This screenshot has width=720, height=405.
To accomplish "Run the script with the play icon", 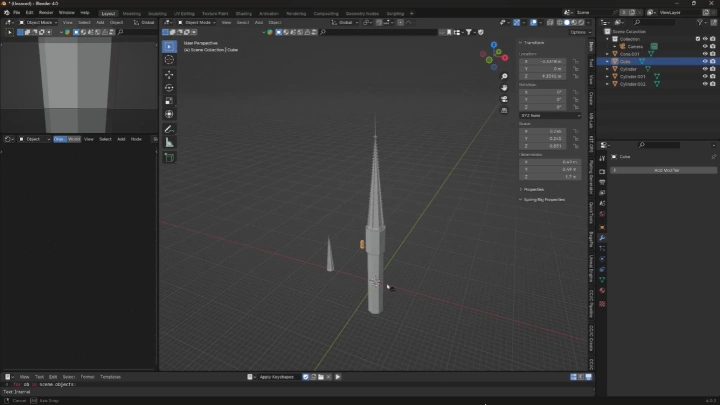I will [338, 377].
